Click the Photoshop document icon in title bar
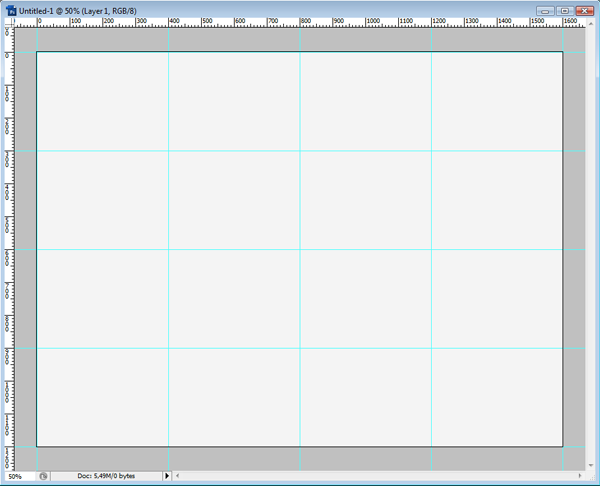This screenshot has height=486, width=600. click(x=11, y=11)
